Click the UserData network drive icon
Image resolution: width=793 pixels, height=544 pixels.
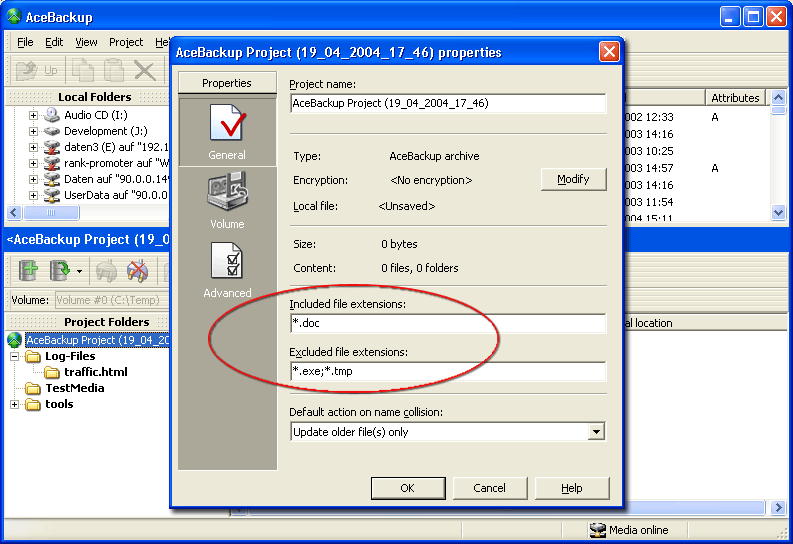tap(52, 195)
